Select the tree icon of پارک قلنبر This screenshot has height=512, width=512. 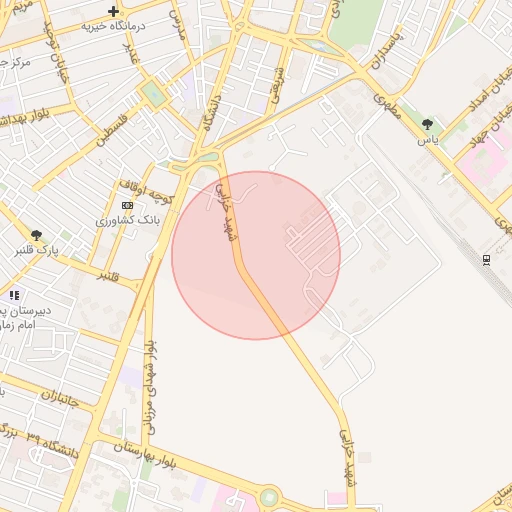[36, 235]
